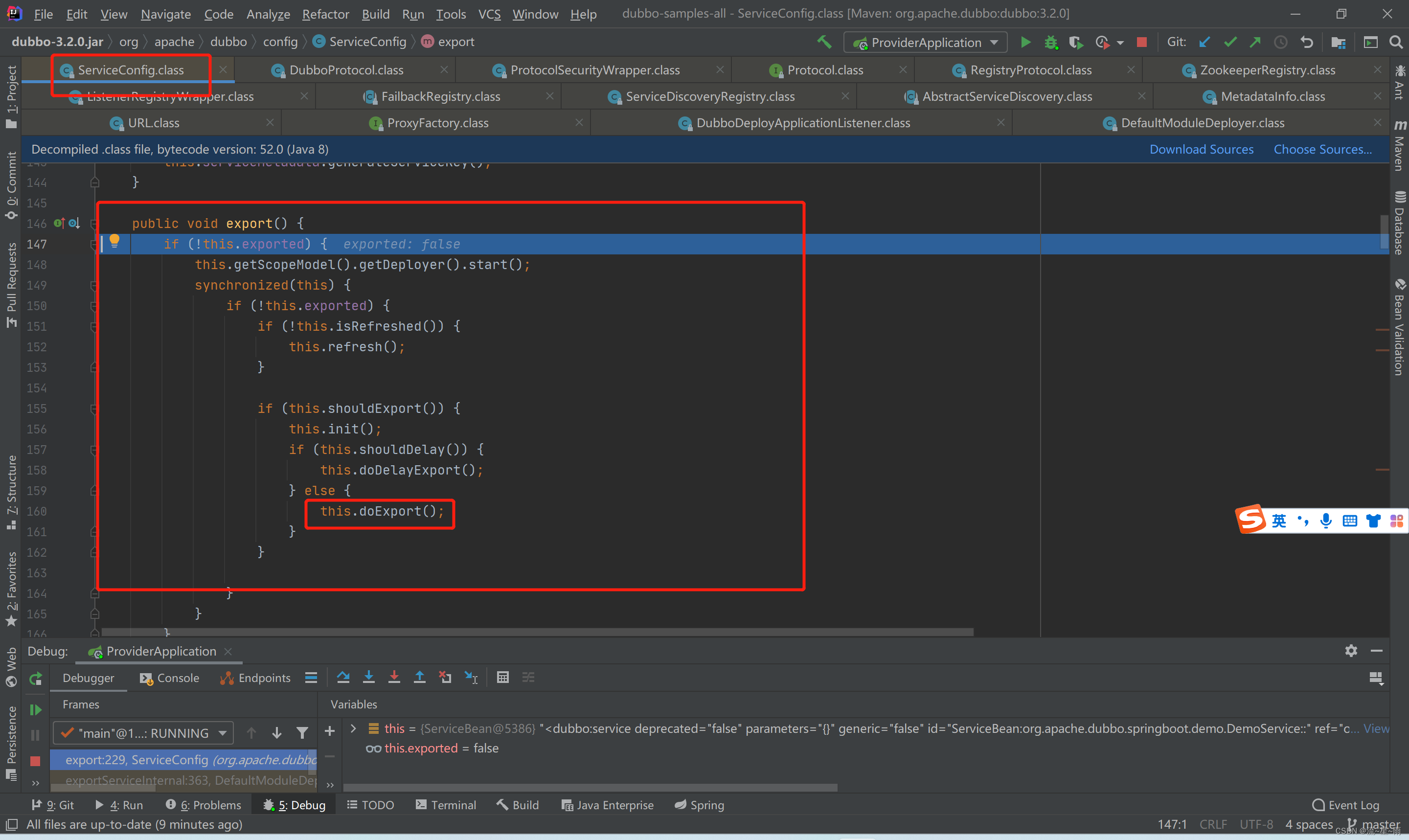The image size is (1409, 840).
Task: Rerun ProviderApplication in Debug panel
Action: [x=36, y=678]
